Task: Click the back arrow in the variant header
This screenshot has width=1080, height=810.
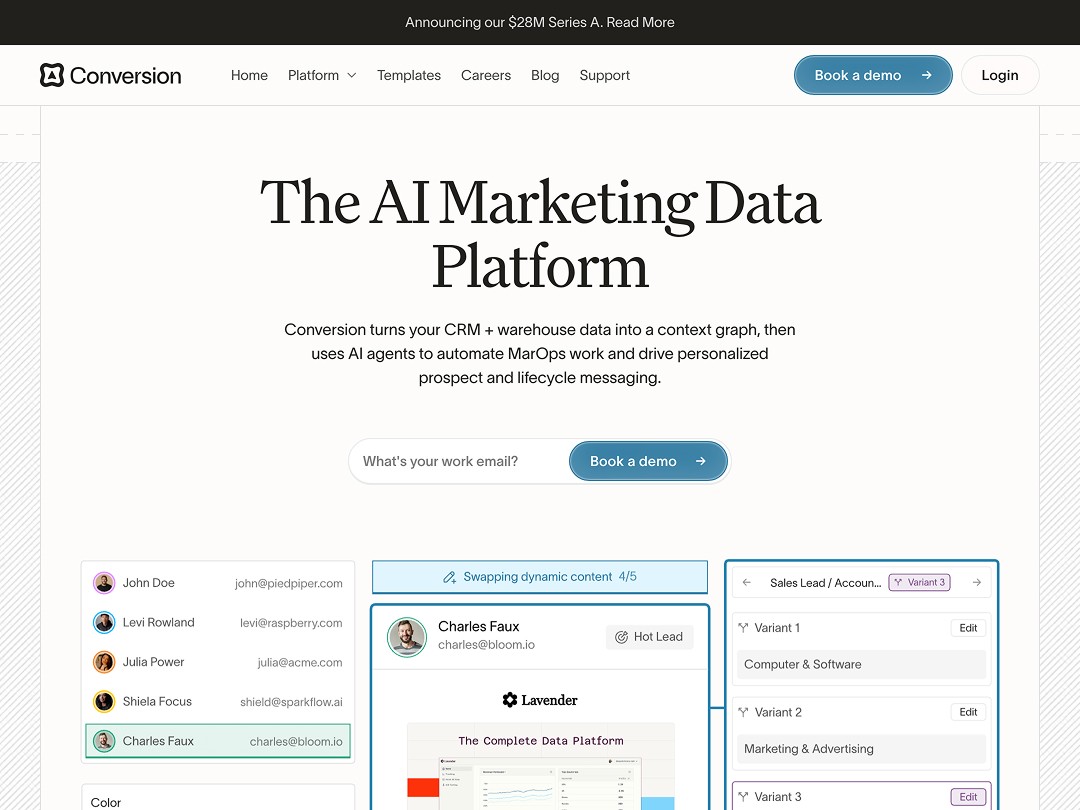Action: pyautogui.click(x=746, y=582)
